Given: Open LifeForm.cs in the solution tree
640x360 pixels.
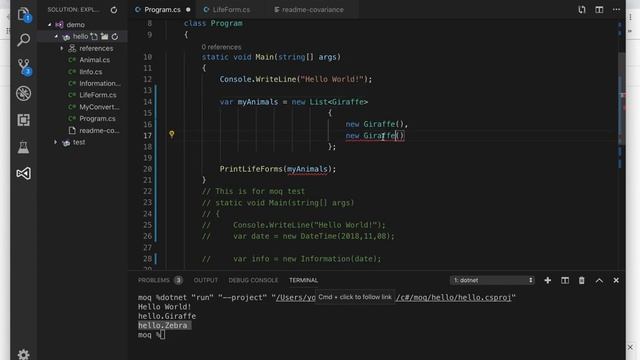Looking at the screenshot, I should point(98,95).
